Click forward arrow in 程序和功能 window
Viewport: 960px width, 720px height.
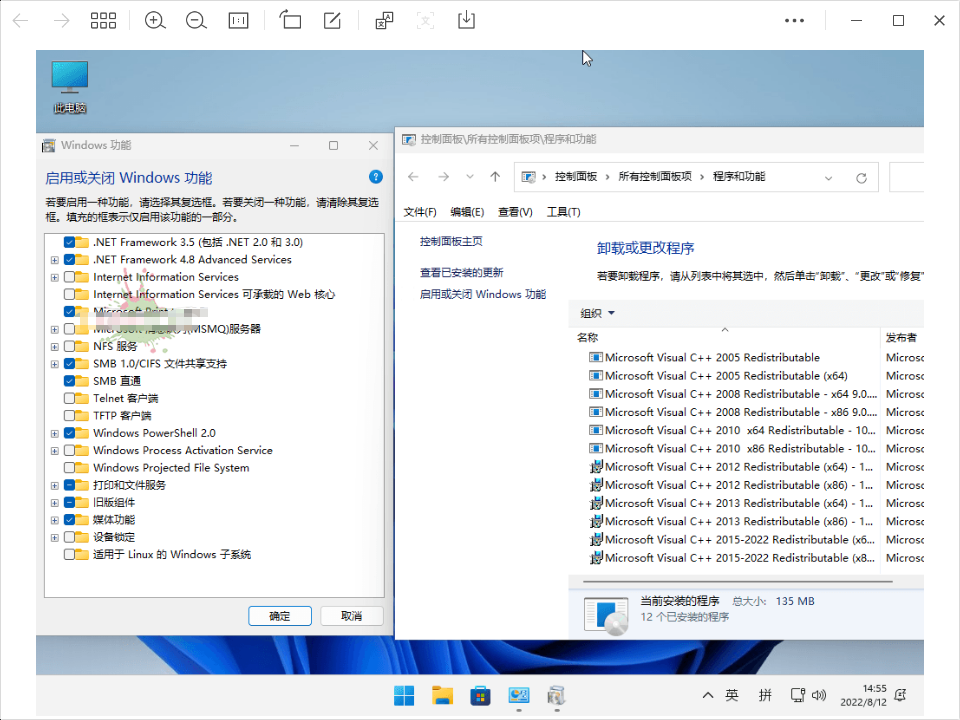click(443, 177)
